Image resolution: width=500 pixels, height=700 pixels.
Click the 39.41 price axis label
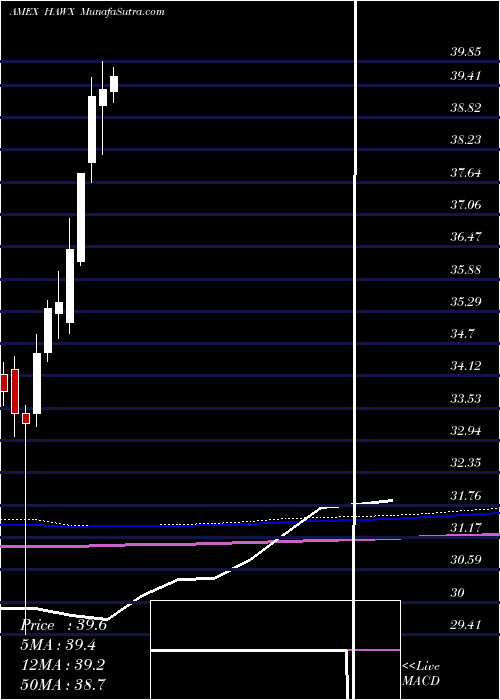pyautogui.click(x=466, y=75)
